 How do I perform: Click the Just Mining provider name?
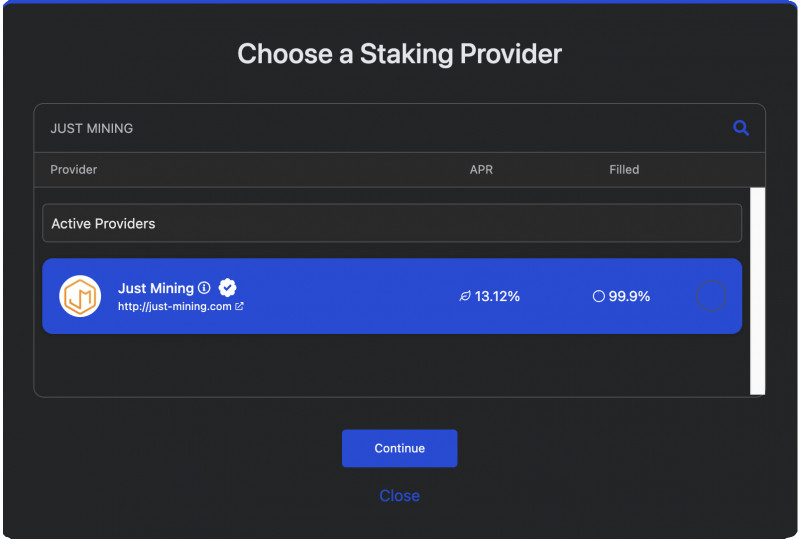coord(156,288)
